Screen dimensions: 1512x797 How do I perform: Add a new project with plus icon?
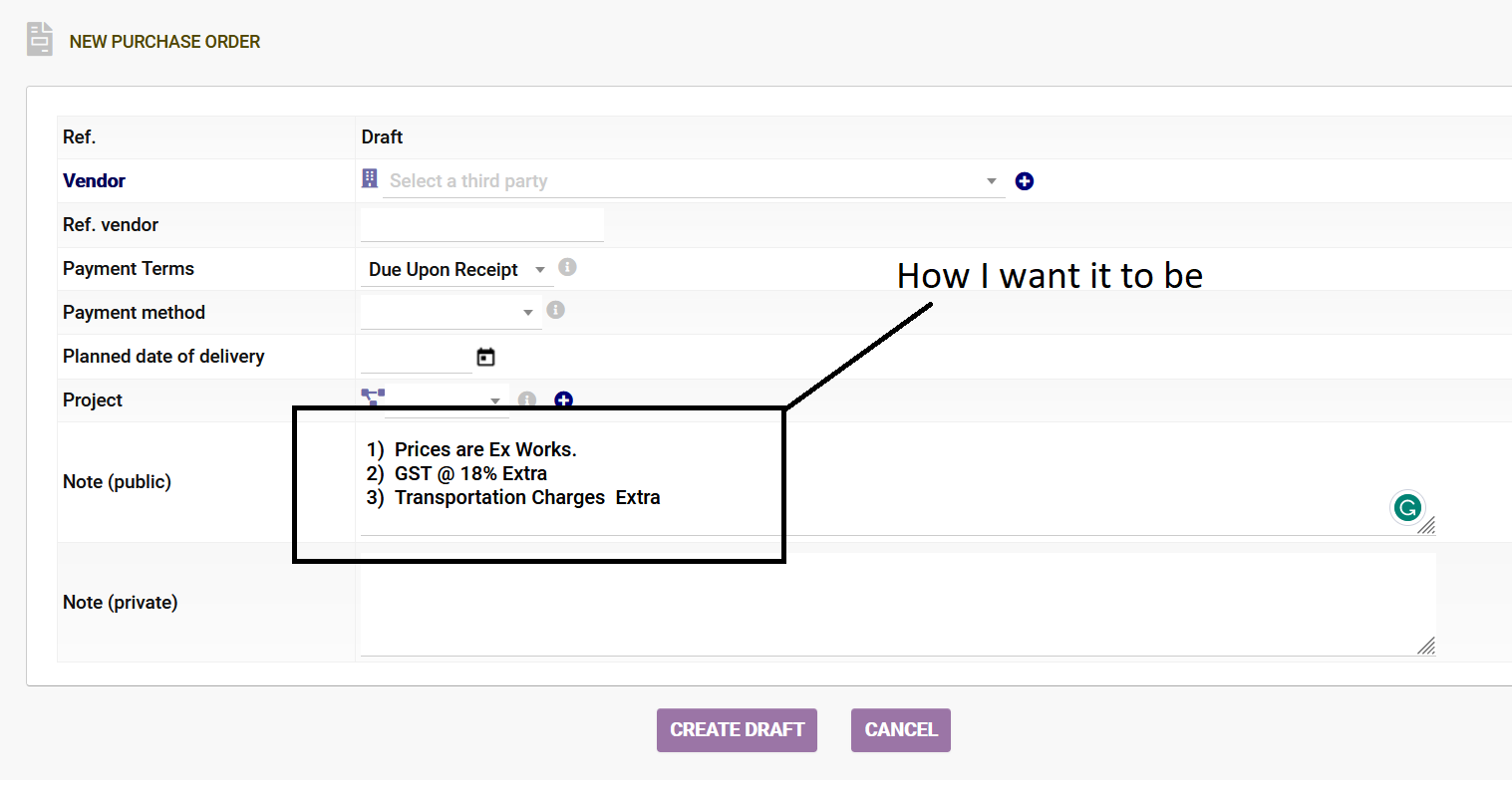pyautogui.click(x=563, y=399)
